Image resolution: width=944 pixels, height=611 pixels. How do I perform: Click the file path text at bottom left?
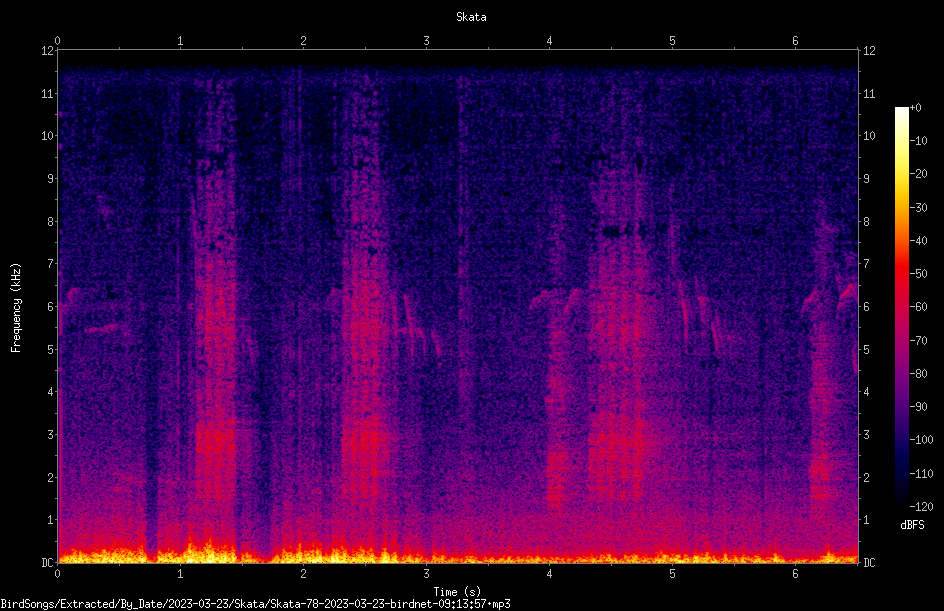(255, 604)
